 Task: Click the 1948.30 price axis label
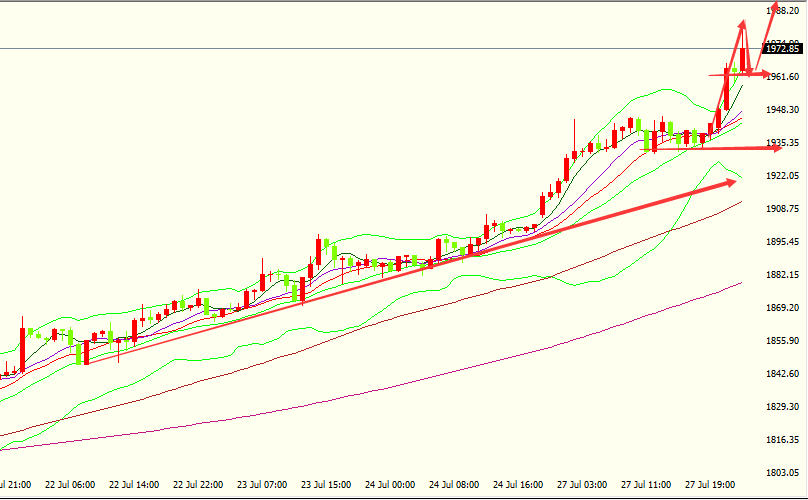click(x=782, y=109)
